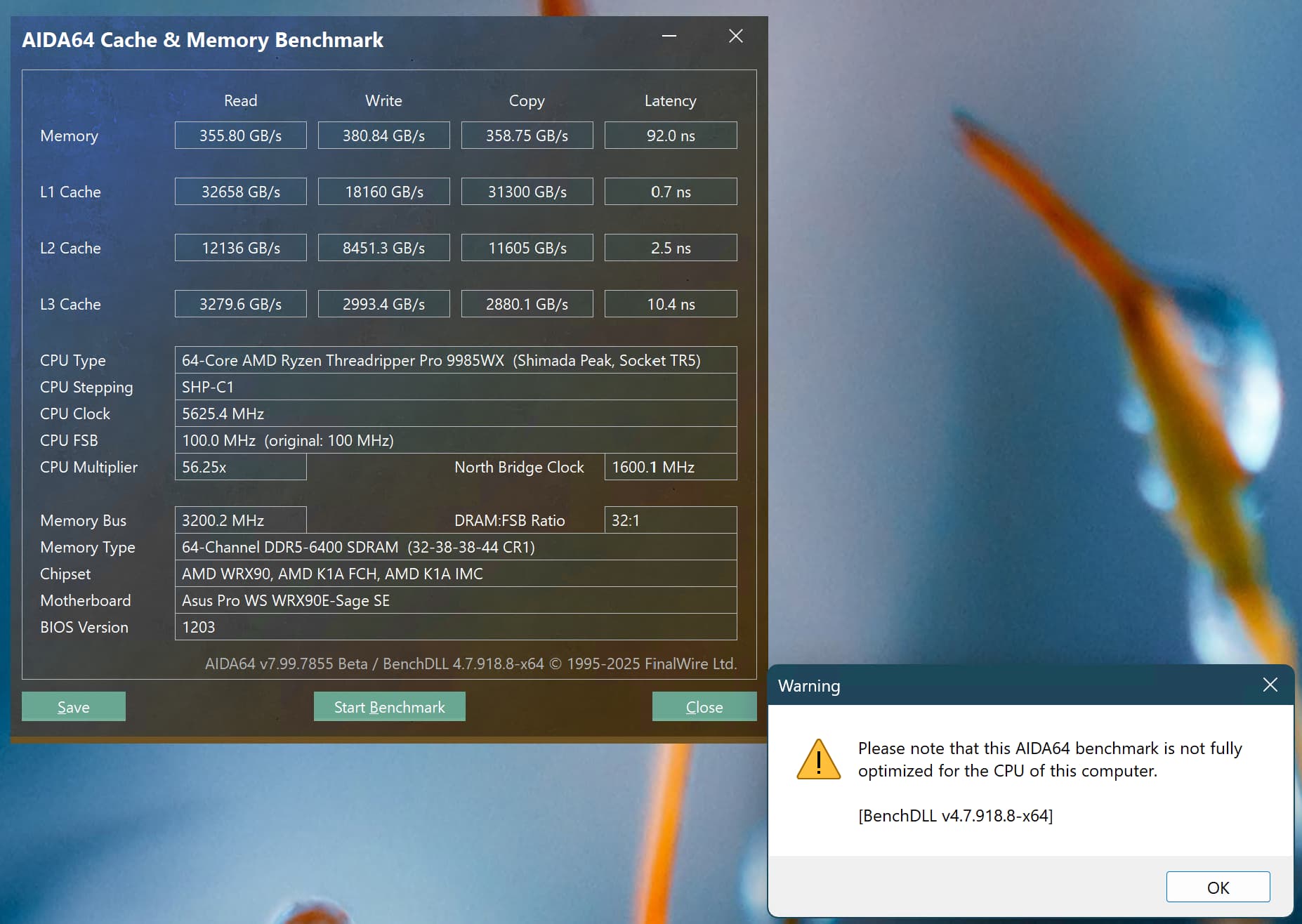The width and height of the screenshot is (1302, 924).
Task: Confirm the warning with OK
Action: pos(1217,887)
